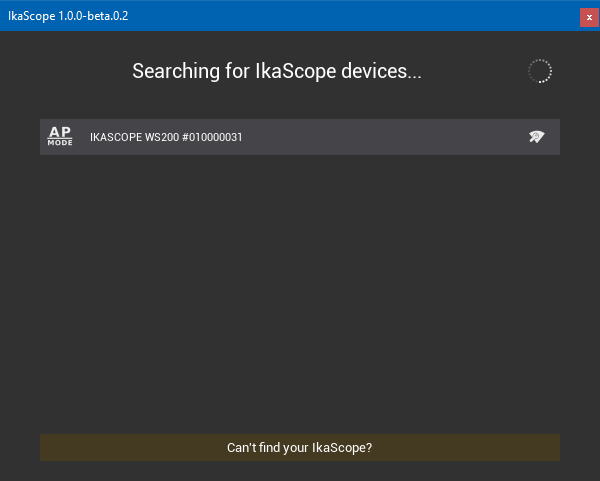Click the probe icon on the WS200 row
This screenshot has width=600, height=481.
point(536,136)
